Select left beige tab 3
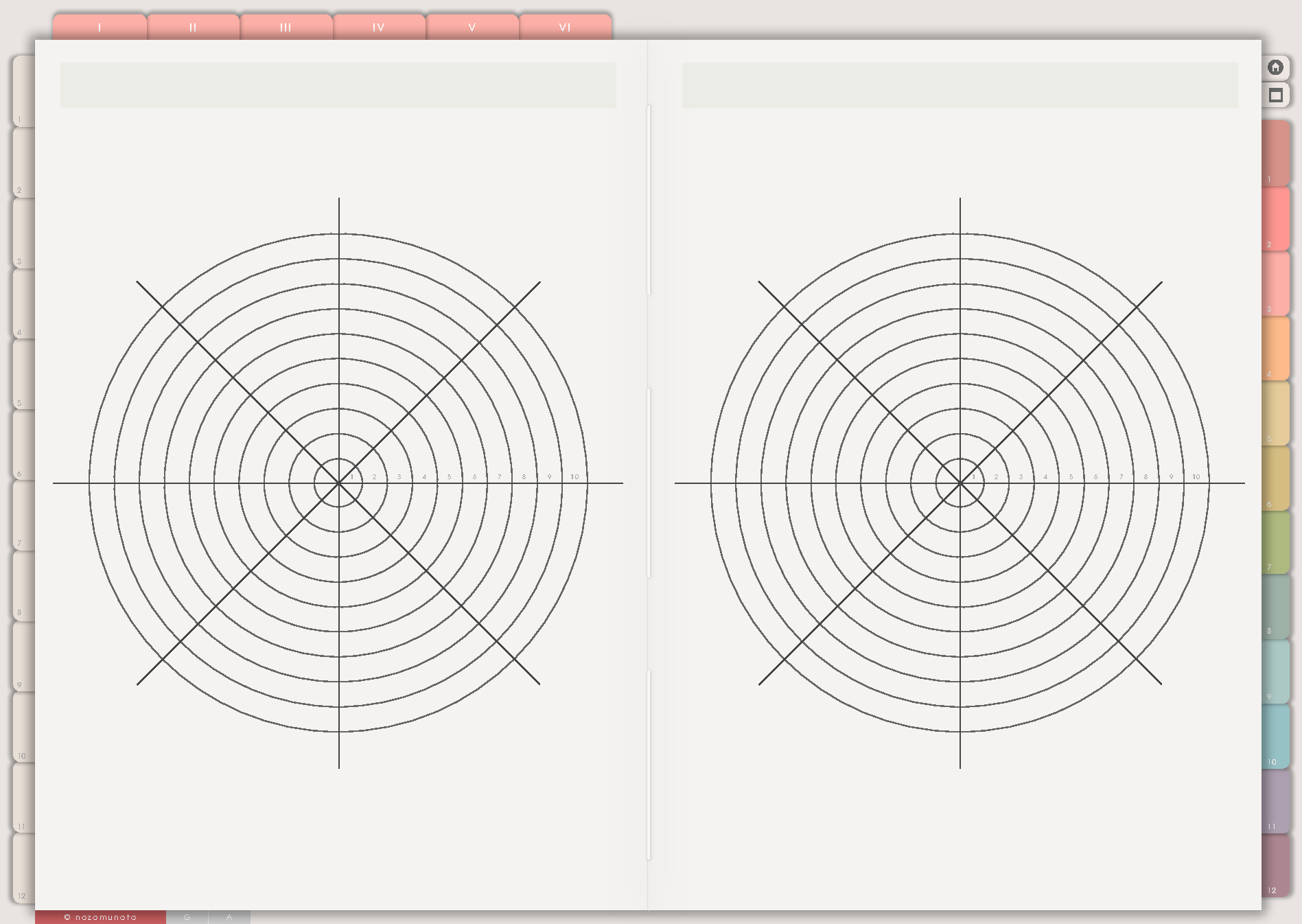 (24, 233)
